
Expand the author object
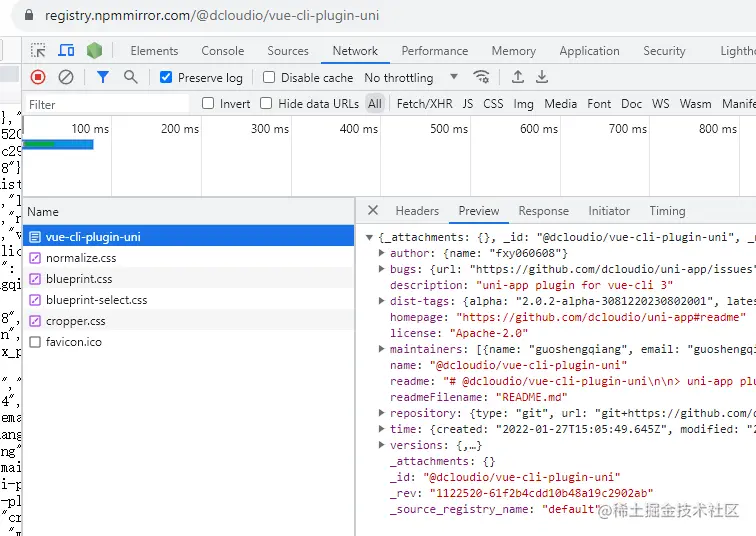(x=381, y=253)
